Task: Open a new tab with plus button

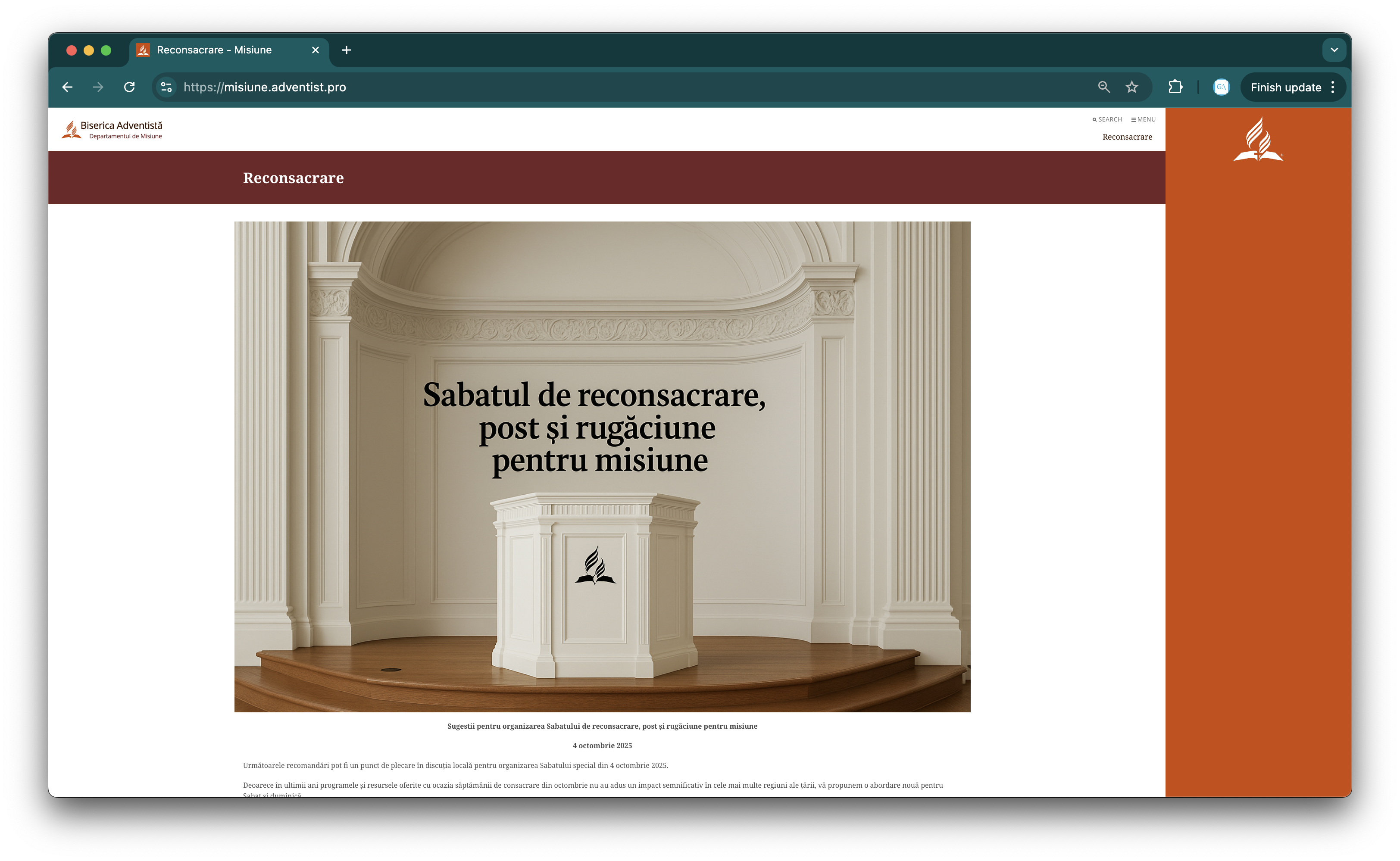Action: tap(346, 50)
